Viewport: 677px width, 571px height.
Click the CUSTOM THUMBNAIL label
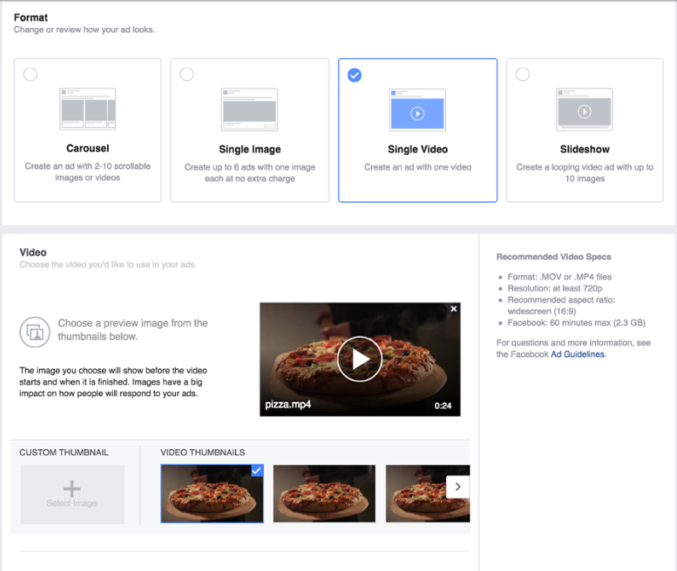tap(64, 452)
